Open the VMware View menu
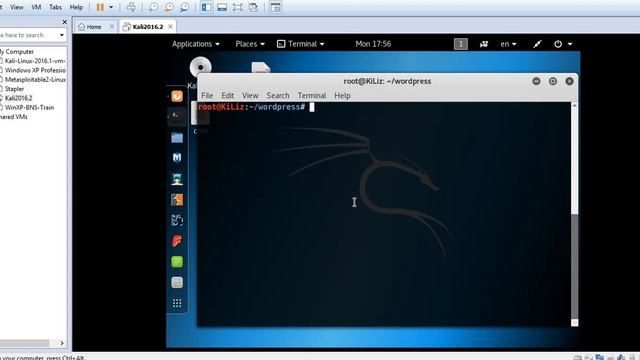The height and width of the screenshot is (360, 640). [x=17, y=7]
